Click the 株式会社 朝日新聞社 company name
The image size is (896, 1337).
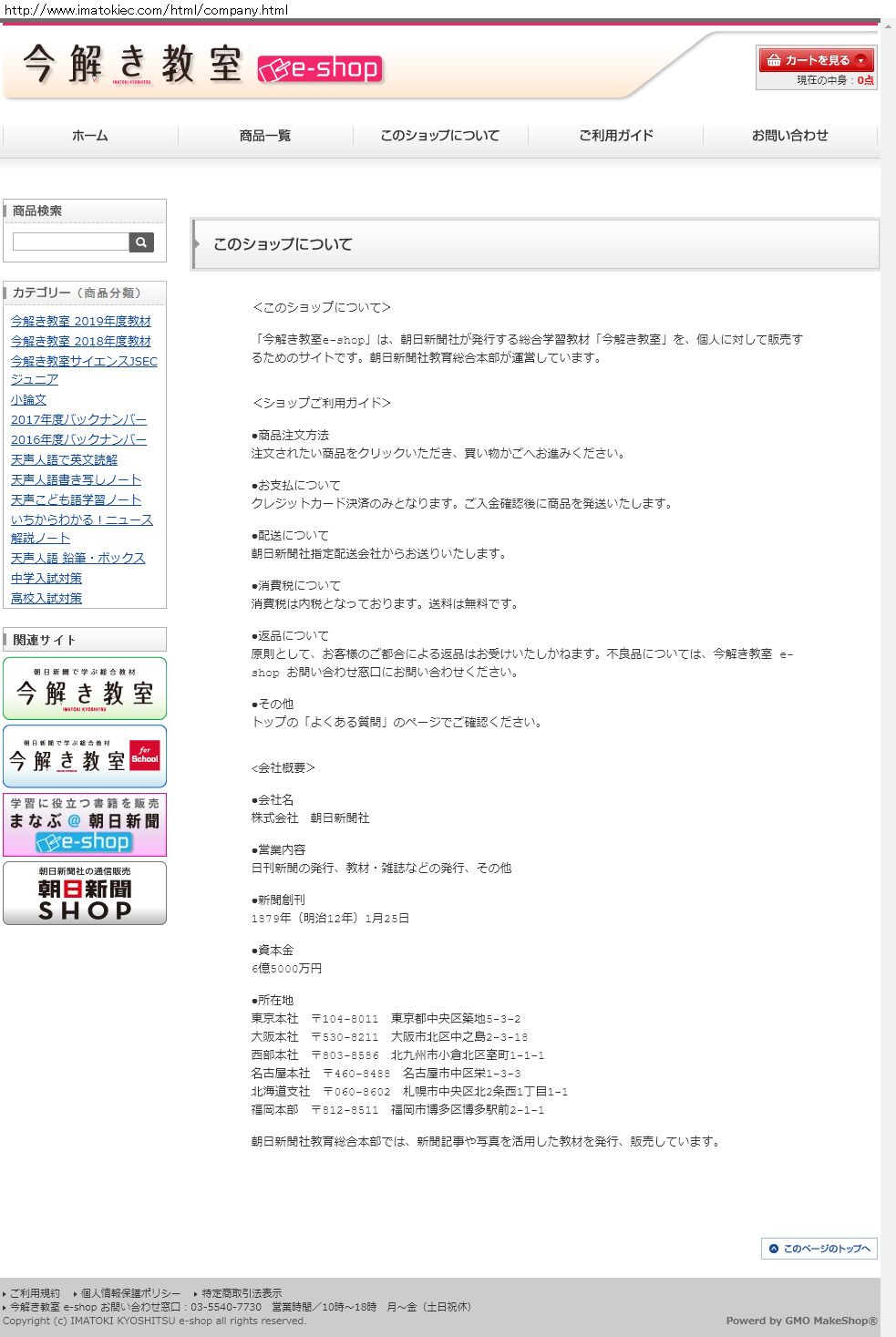pos(311,818)
